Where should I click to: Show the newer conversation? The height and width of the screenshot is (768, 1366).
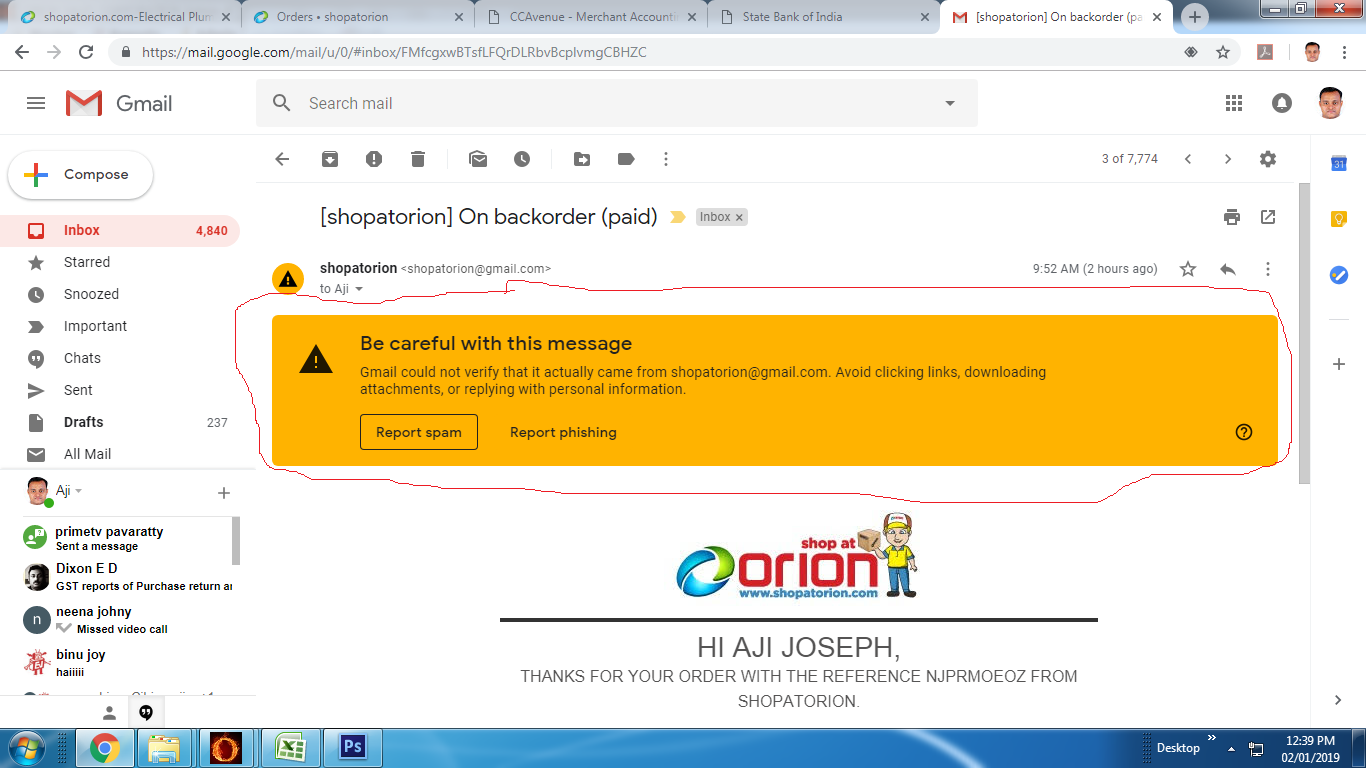[x=1188, y=159]
